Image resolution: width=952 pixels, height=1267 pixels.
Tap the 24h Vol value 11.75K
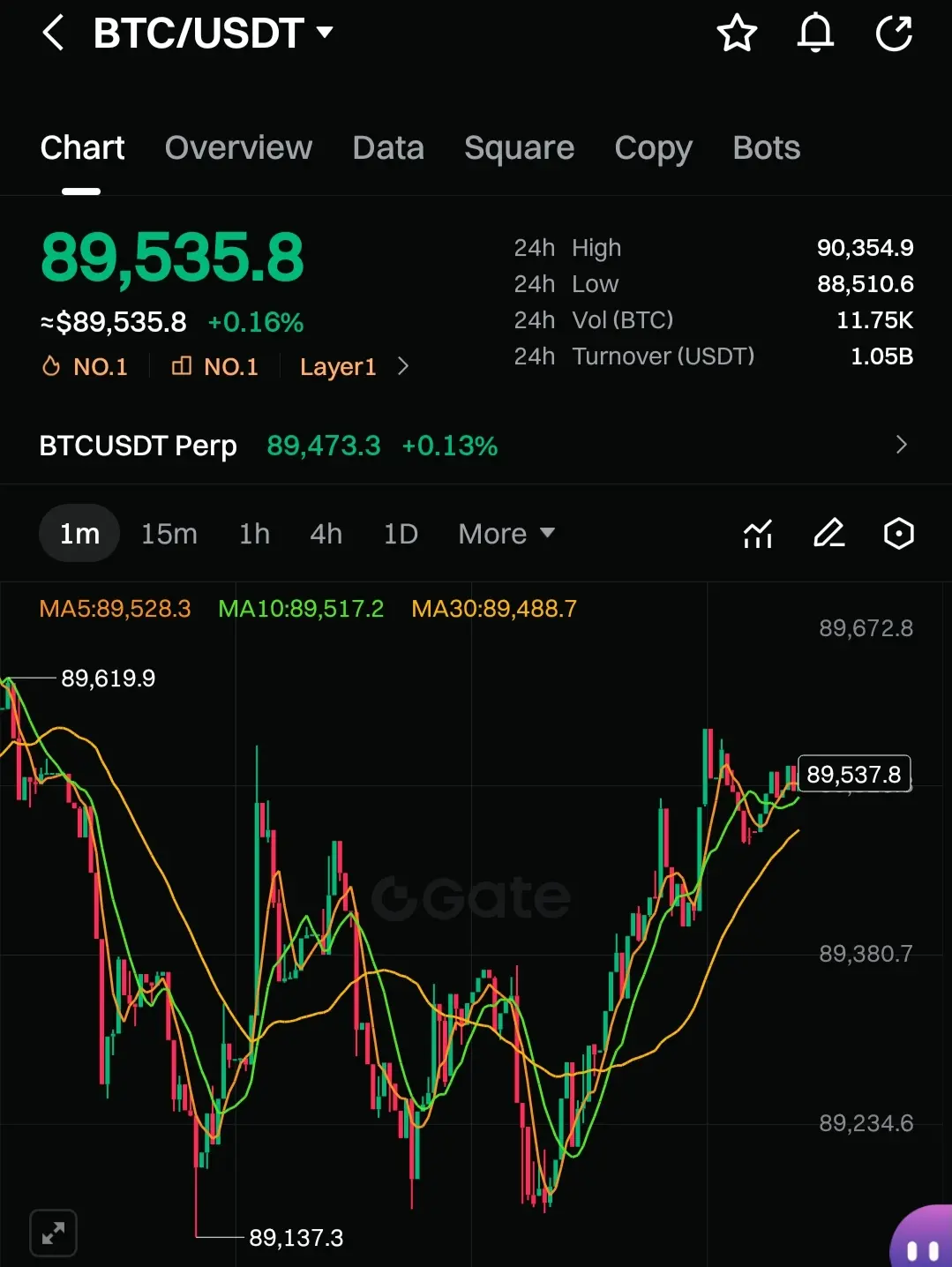874,320
